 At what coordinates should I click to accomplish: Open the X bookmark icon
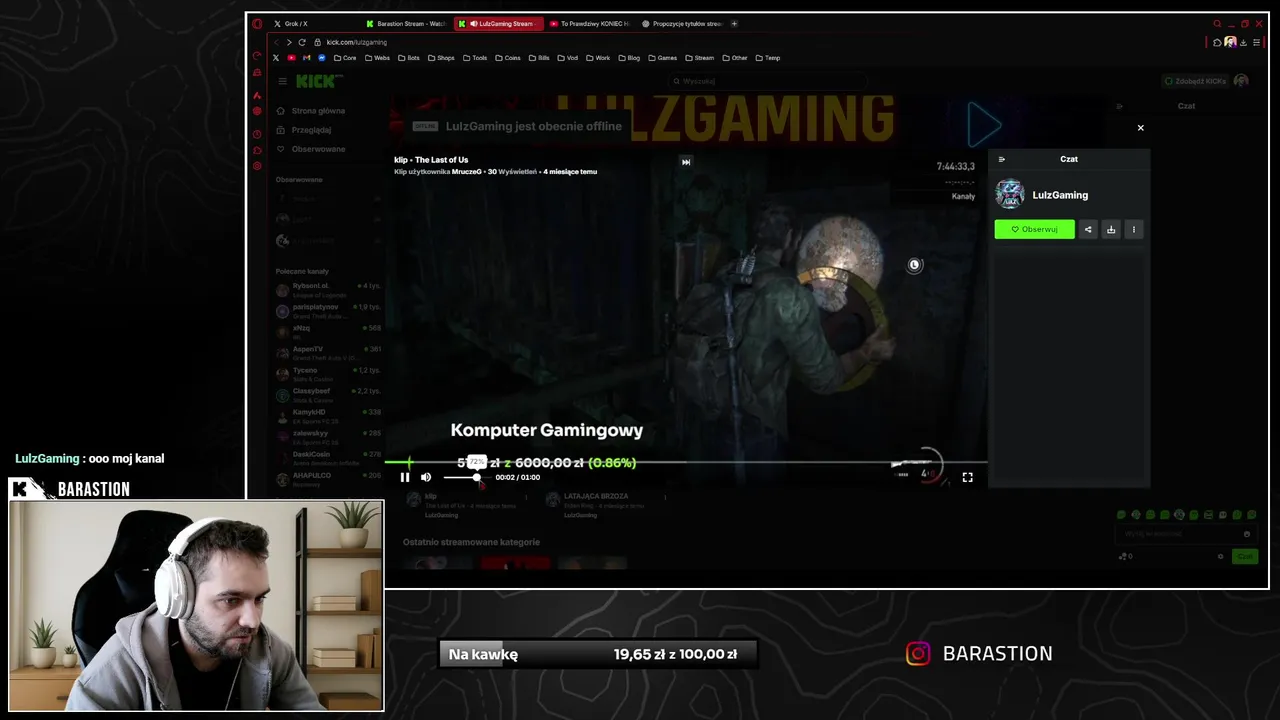coord(276,58)
